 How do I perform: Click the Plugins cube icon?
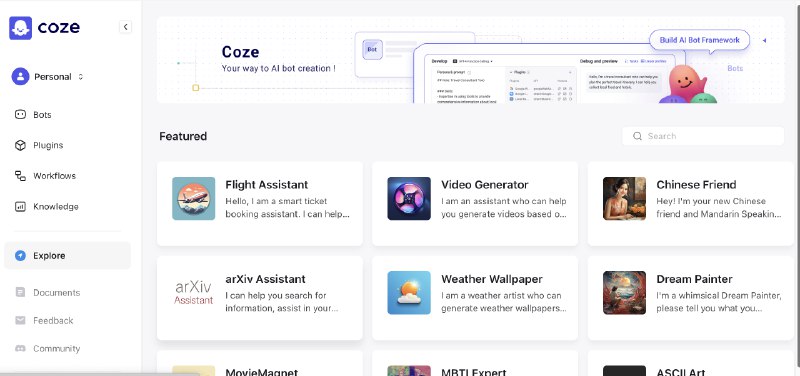coord(20,145)
